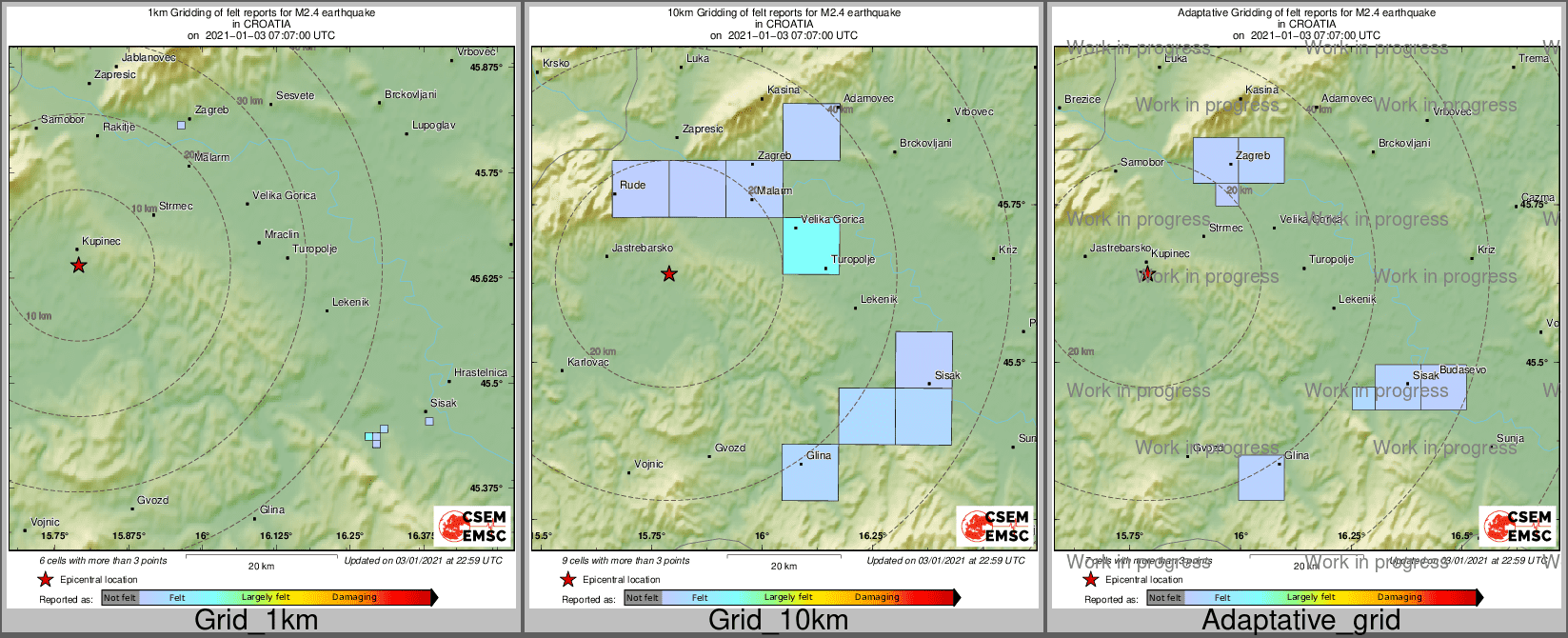The image size is (1568, 638).
Task: Click the Lekenik label in Grid_10km map
Action: pos(879,299)
